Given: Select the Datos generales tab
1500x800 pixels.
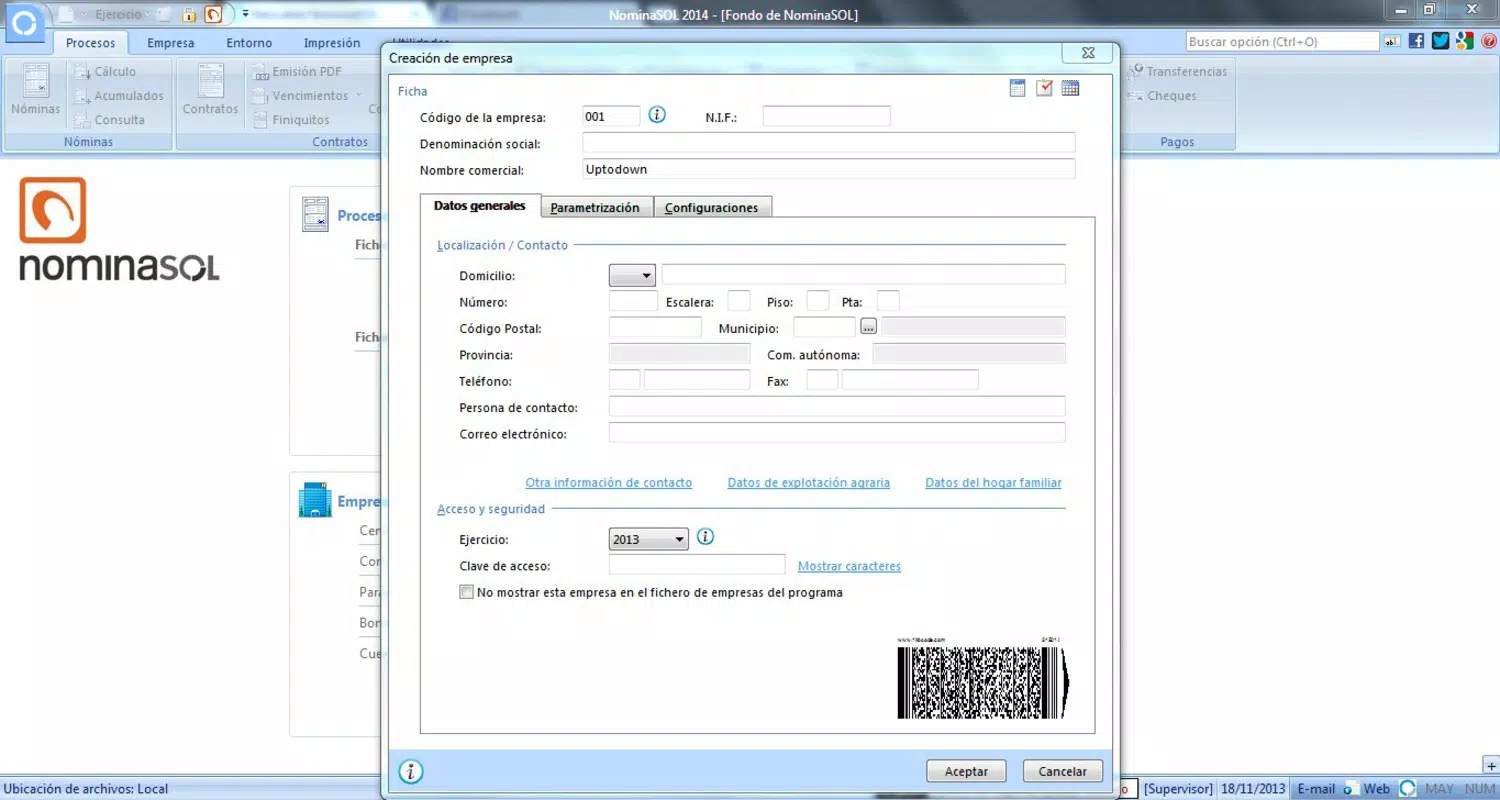Looking at the screenshot, I should coord(480,206).
